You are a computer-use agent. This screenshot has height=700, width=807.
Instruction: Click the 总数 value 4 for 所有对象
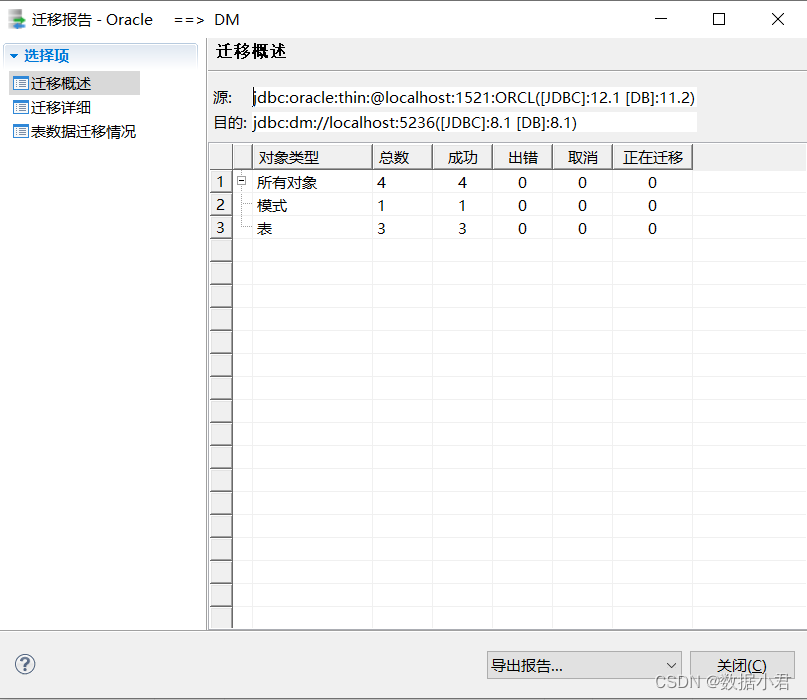coord(381,182)
